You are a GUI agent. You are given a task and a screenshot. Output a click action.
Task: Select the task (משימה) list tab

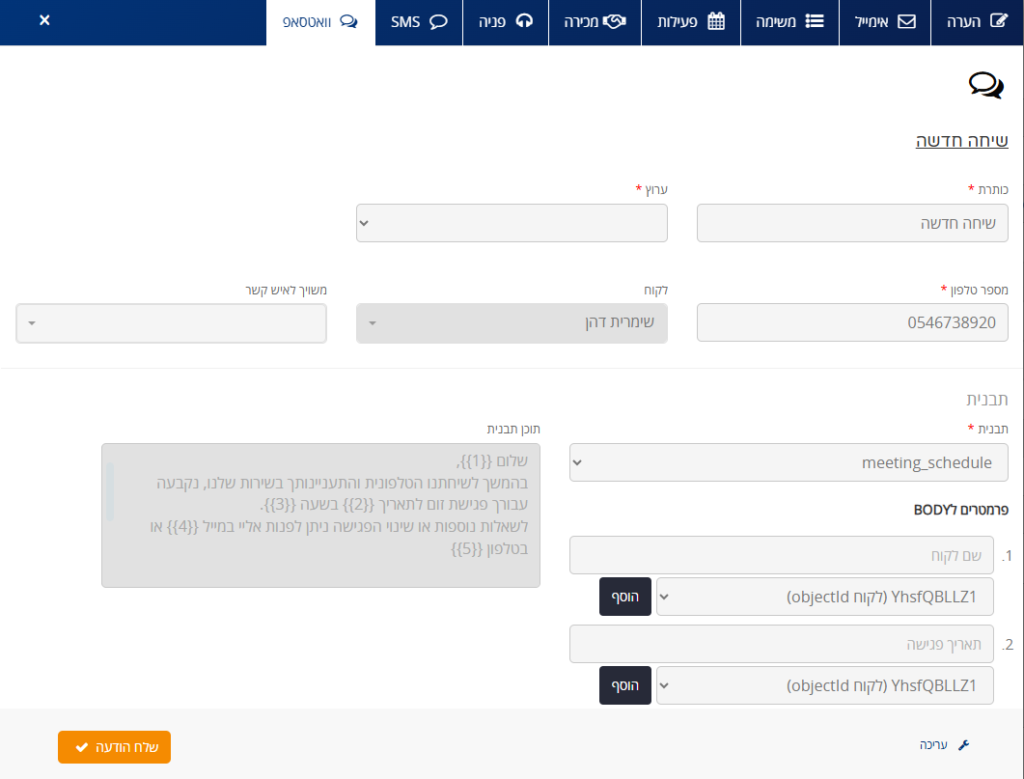pos(791,22)
